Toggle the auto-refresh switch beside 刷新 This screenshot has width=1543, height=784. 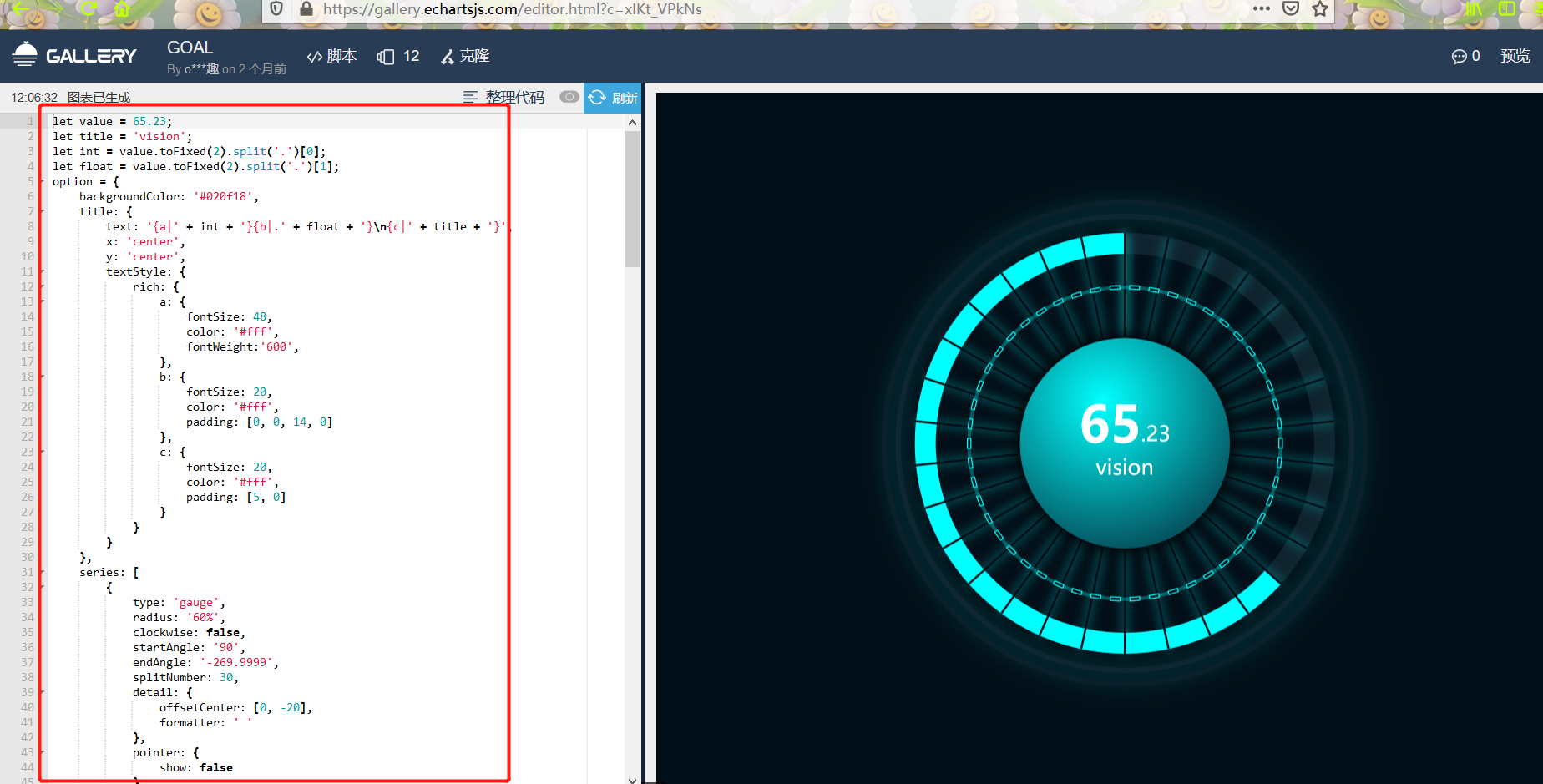(569, 97)
